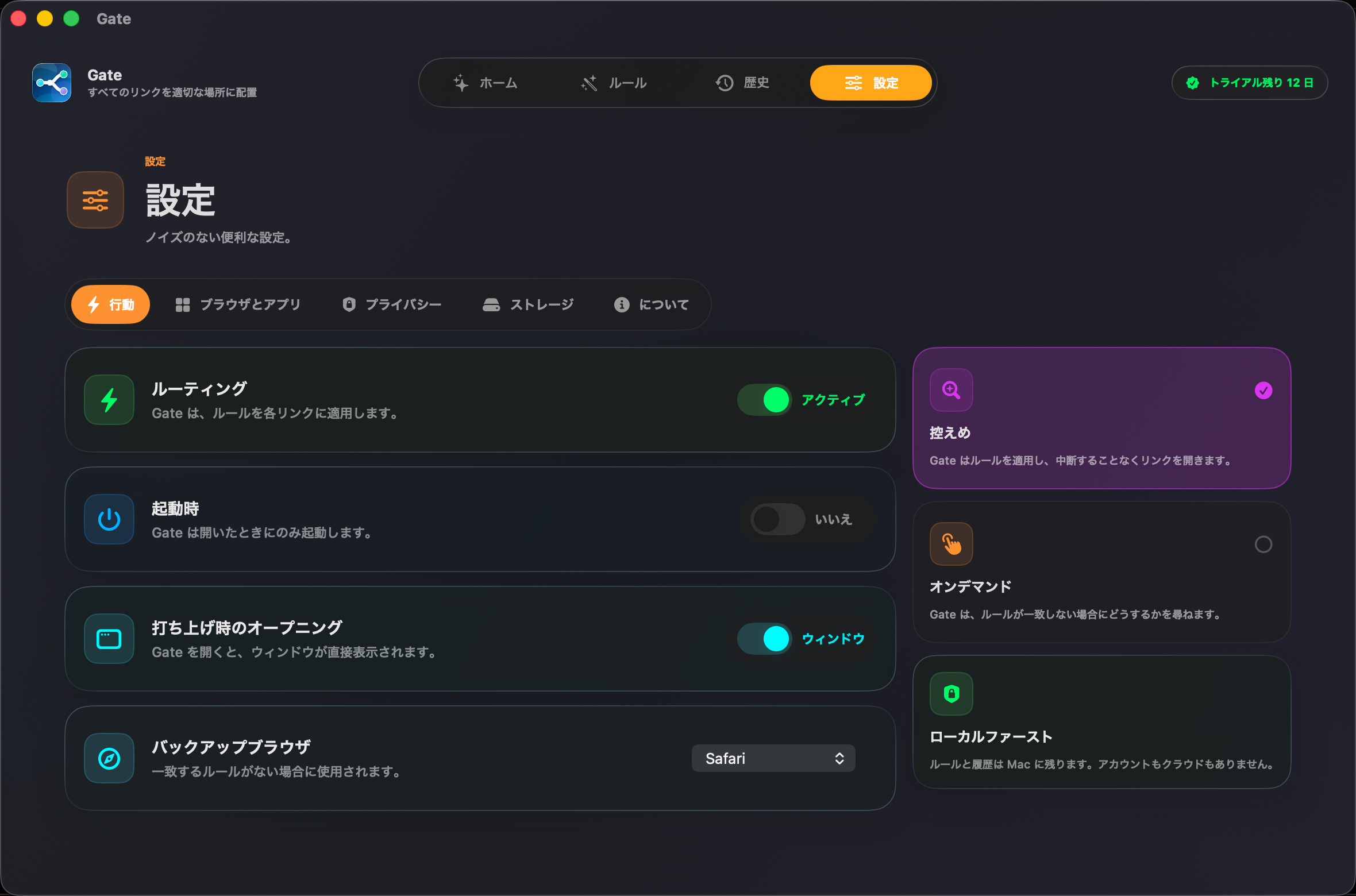1356x896 pixels.
Task: Select the 控えめ mode radio checkmark
Action: (1263, 391)
